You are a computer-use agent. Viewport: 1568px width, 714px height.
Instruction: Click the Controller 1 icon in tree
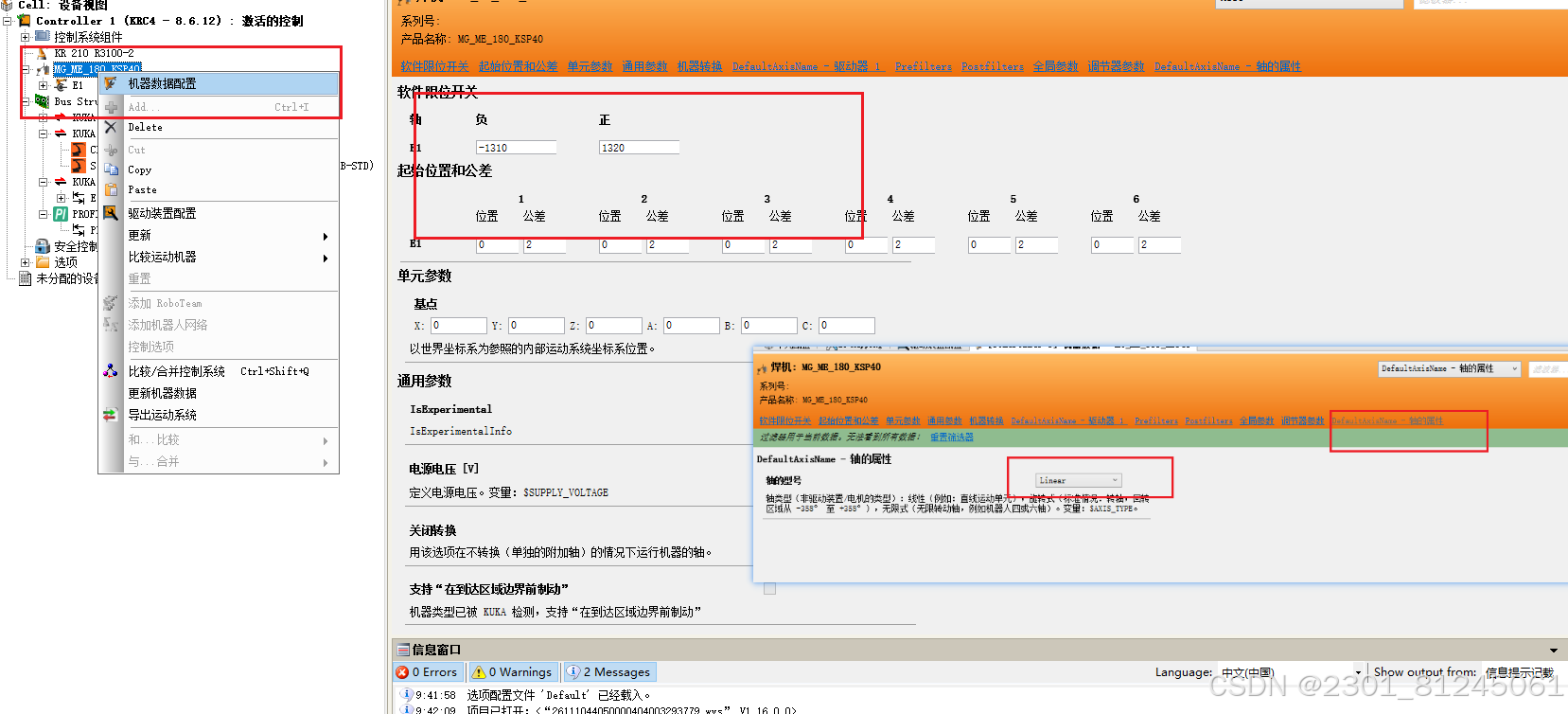click(x=25, y=20)
